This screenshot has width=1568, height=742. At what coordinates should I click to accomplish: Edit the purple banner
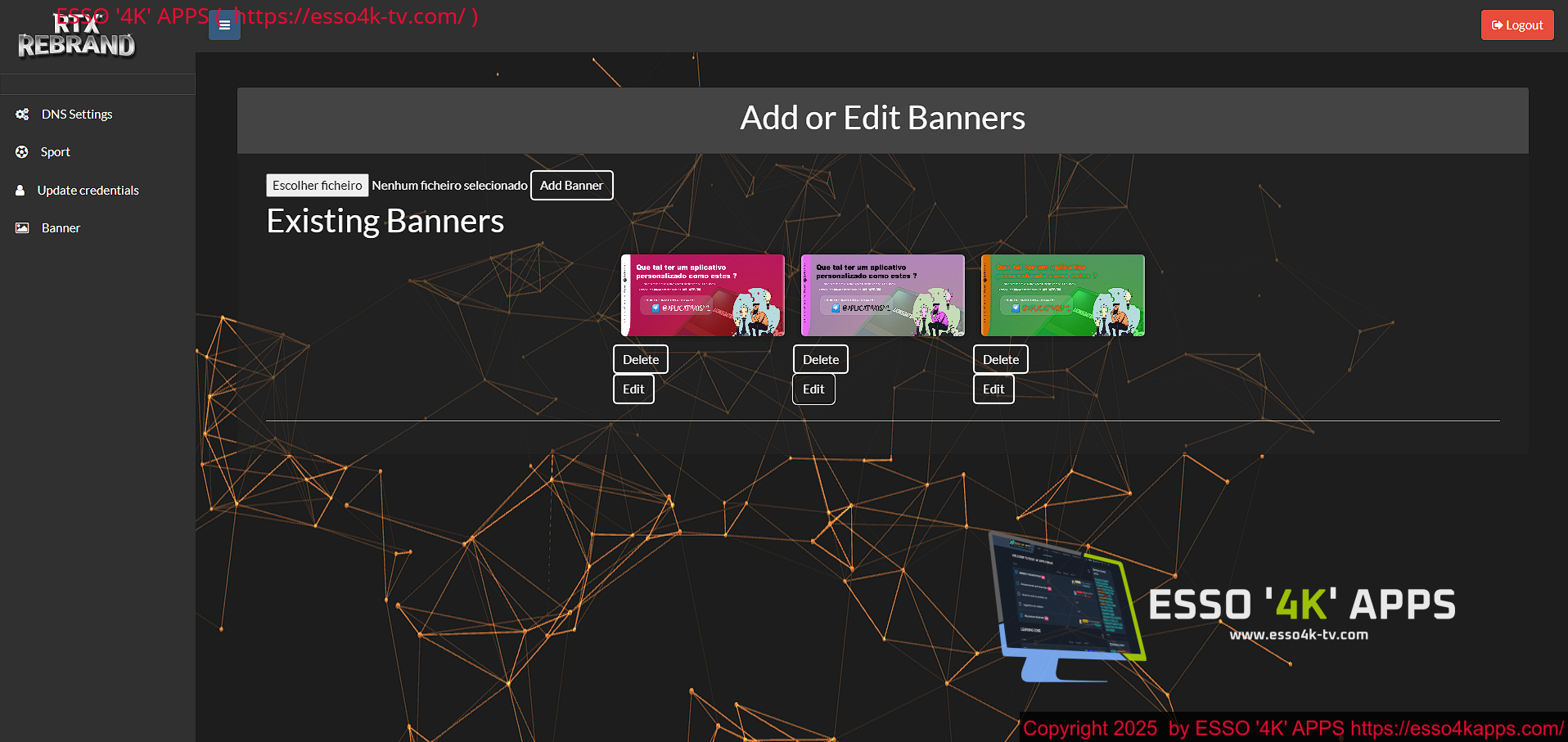[813, 389]
